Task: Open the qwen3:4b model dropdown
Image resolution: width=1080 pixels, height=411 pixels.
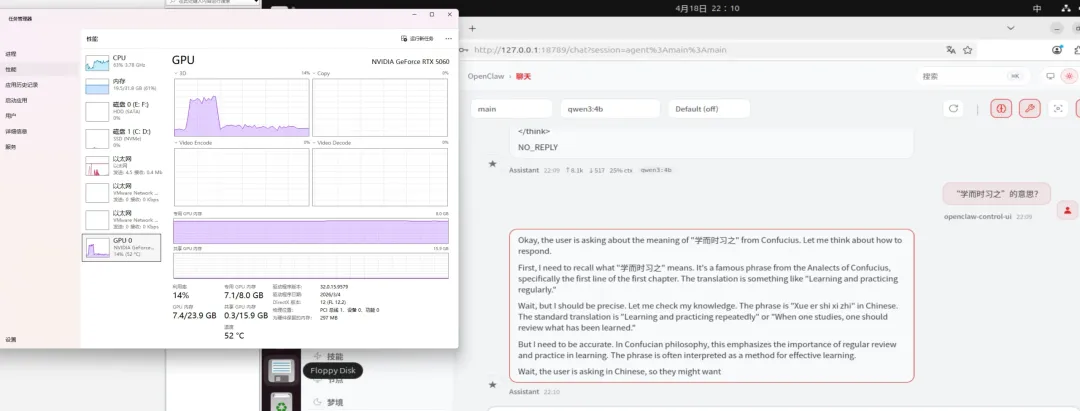Action: tap(610, 109)
